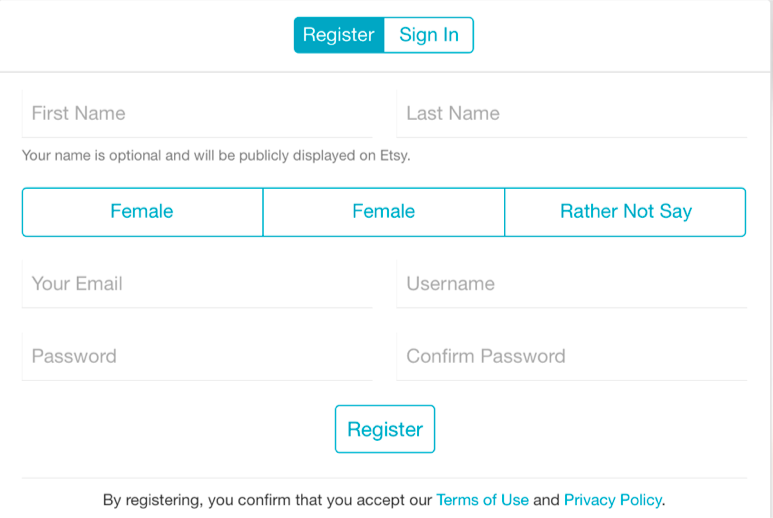773x518 pixels.
Task: Focus the Last Name field
Action: coord(572,113)
